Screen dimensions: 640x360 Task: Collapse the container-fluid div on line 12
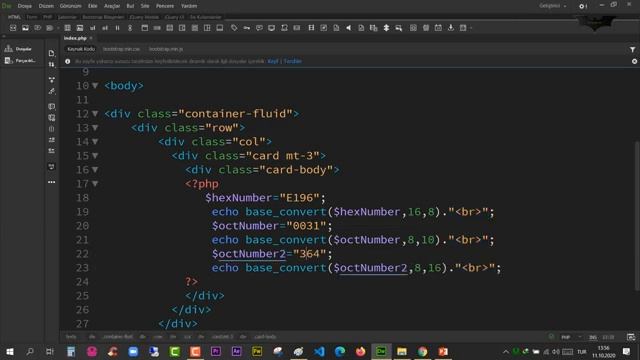tap(95, 113)
